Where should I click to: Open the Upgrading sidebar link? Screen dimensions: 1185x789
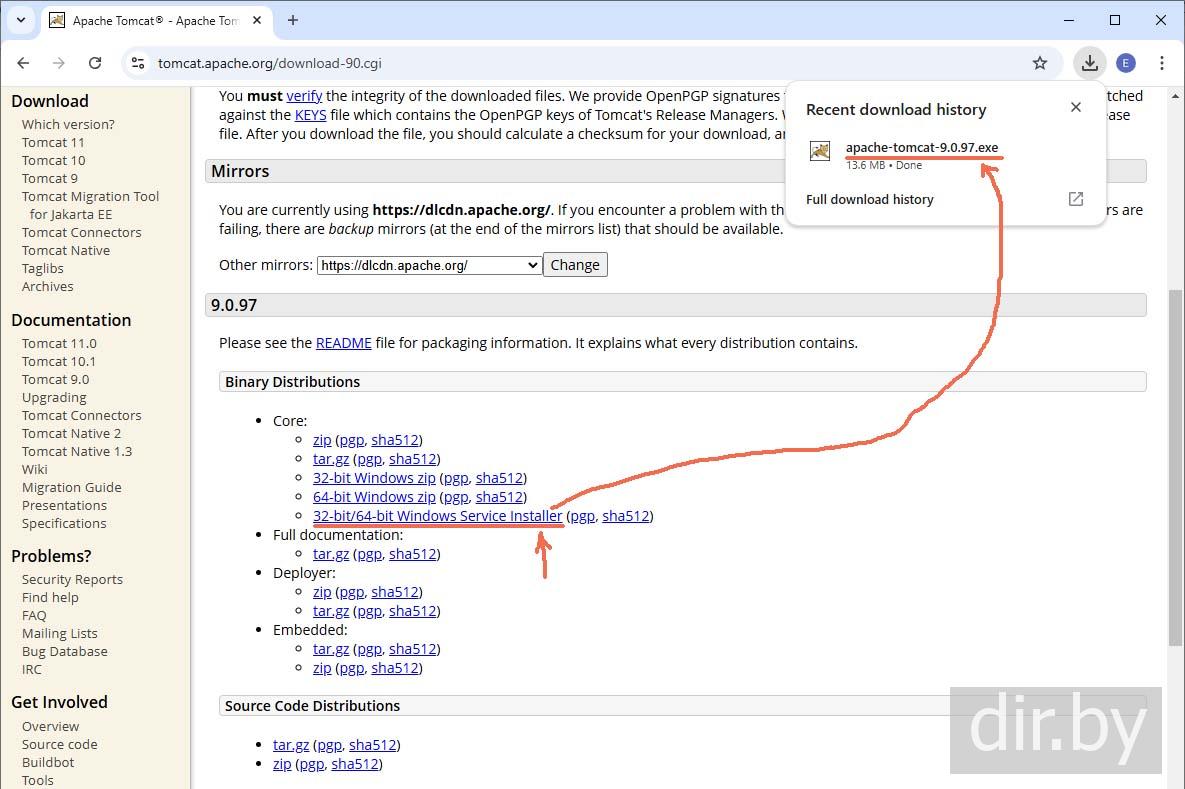(54, 398)
